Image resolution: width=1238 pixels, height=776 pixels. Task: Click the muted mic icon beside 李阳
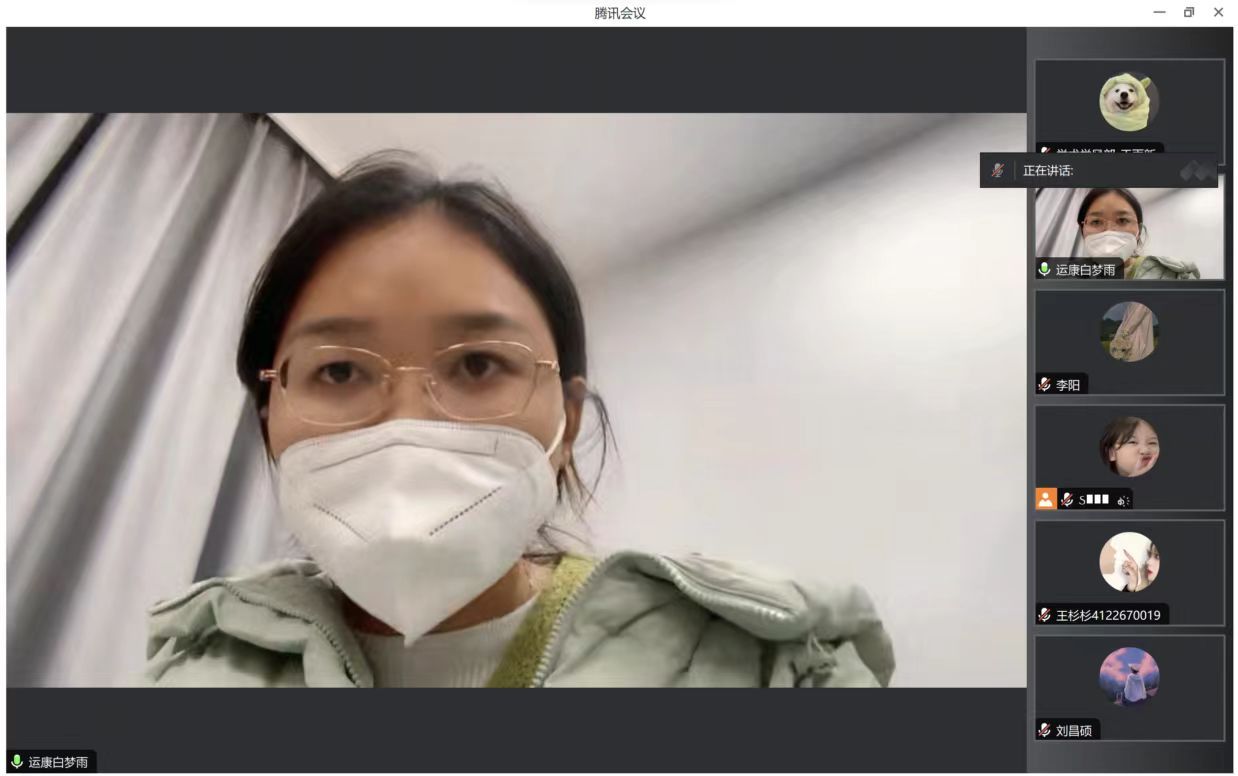pos(1045,385)
